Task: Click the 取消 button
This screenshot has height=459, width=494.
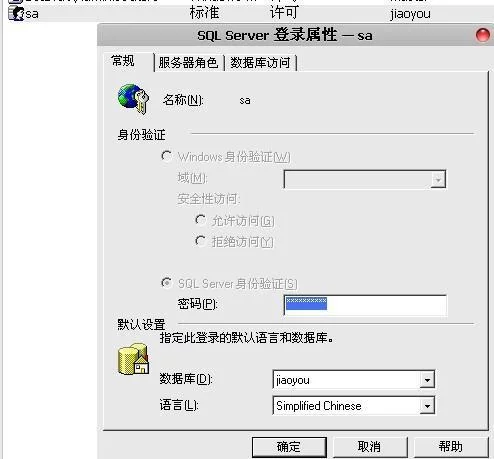Action: 370,447
